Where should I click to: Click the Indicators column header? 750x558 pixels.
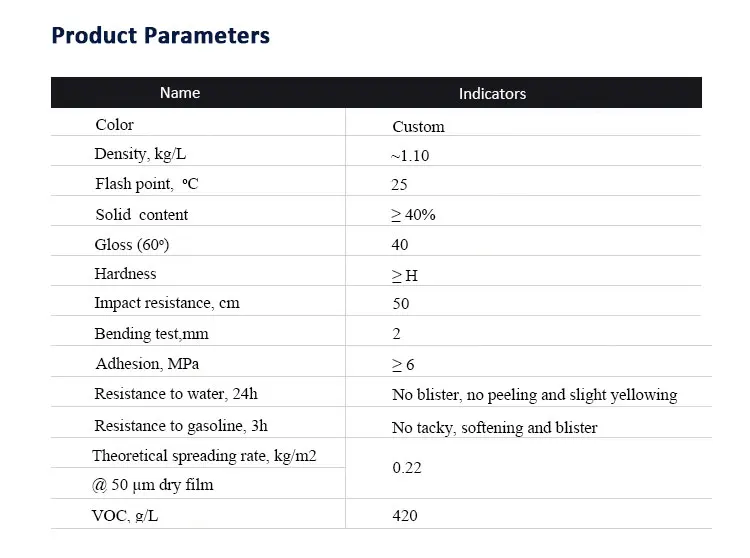point(492,94)
